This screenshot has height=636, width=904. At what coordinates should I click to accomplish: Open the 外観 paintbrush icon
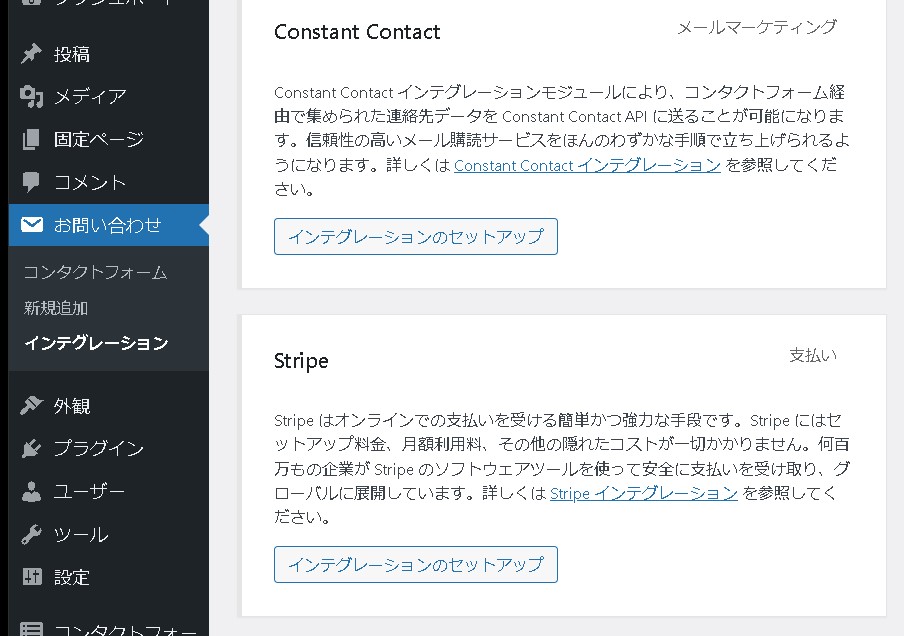pos(32,405)
